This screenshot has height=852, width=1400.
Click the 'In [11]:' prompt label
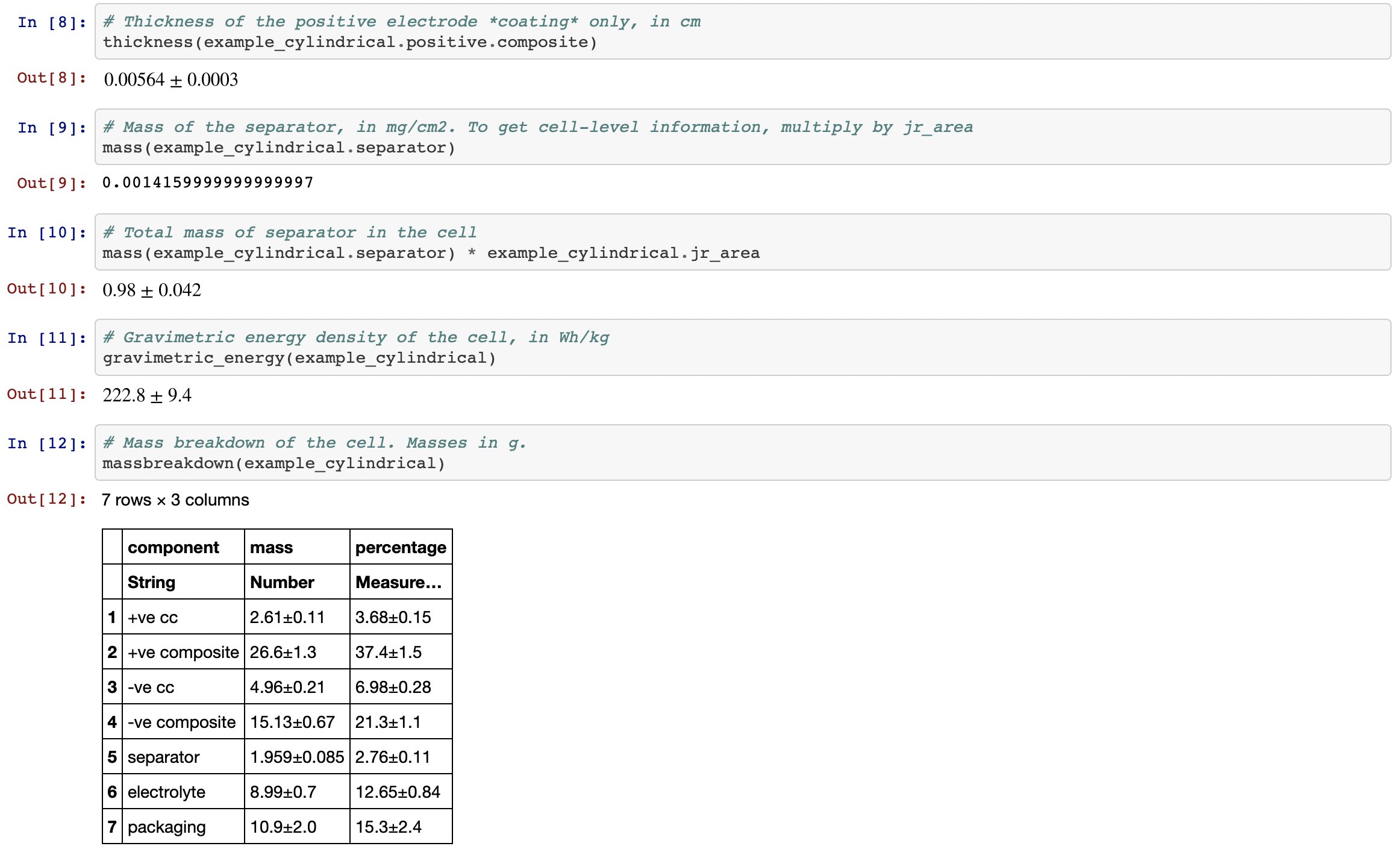pyautogui.click(x=47, y=338)
